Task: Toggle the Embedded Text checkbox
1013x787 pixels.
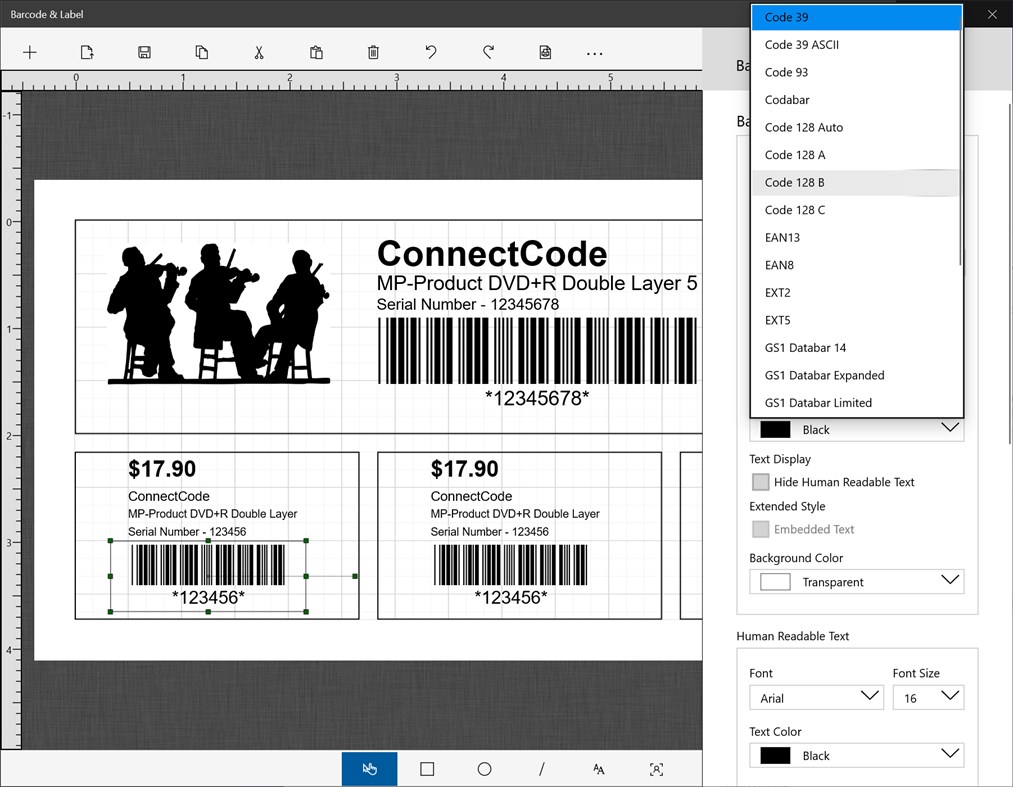Action: click(760, 529)
